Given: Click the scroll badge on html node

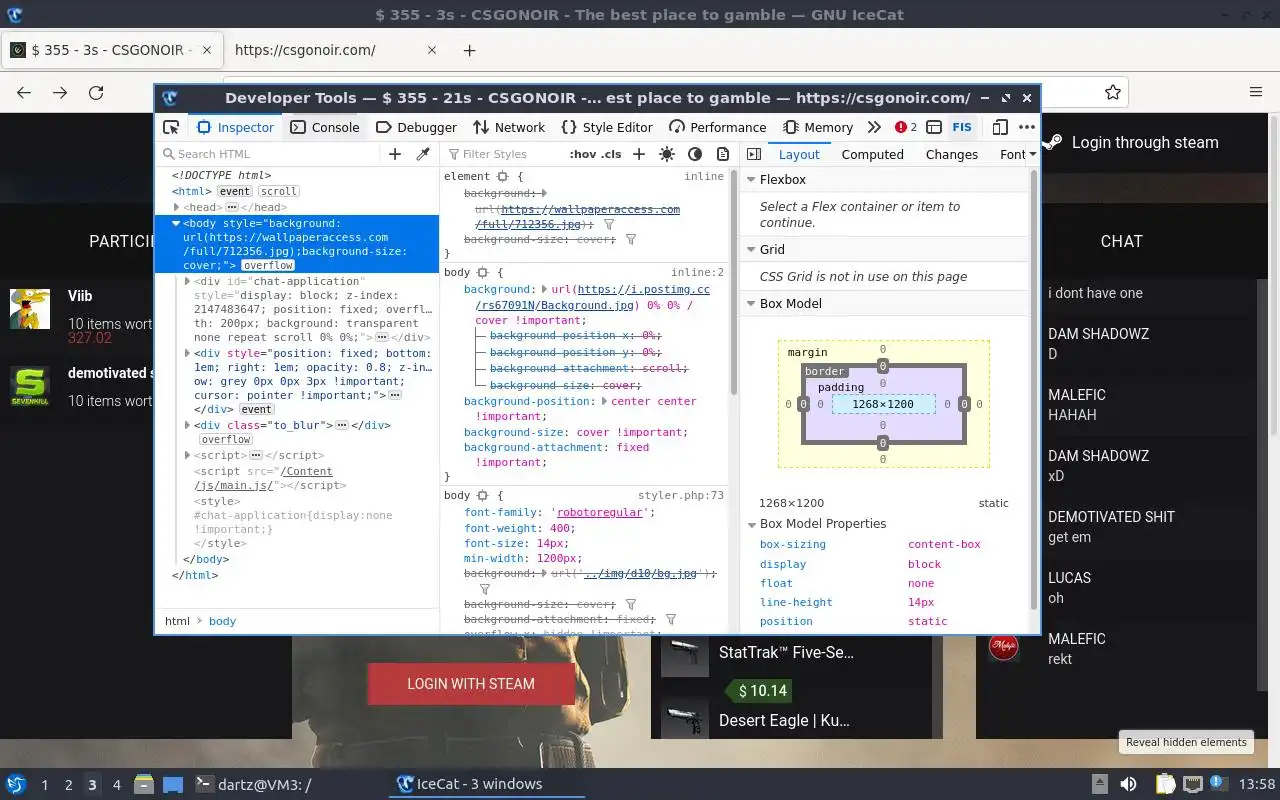Looking at the screenshot, I should 278,191.
